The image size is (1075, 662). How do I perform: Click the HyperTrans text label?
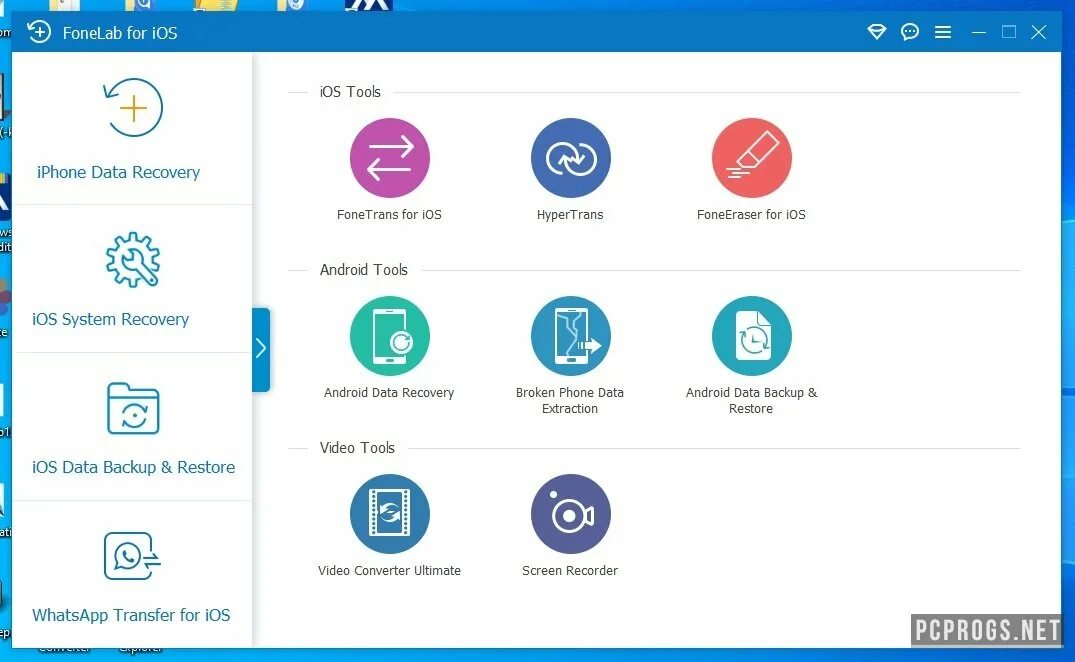pos(570,214)
